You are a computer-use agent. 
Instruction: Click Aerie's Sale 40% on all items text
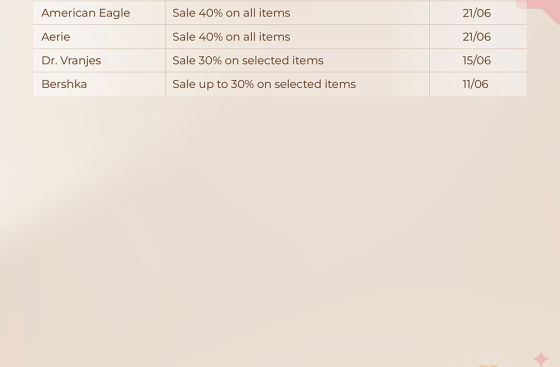[231, 37]
